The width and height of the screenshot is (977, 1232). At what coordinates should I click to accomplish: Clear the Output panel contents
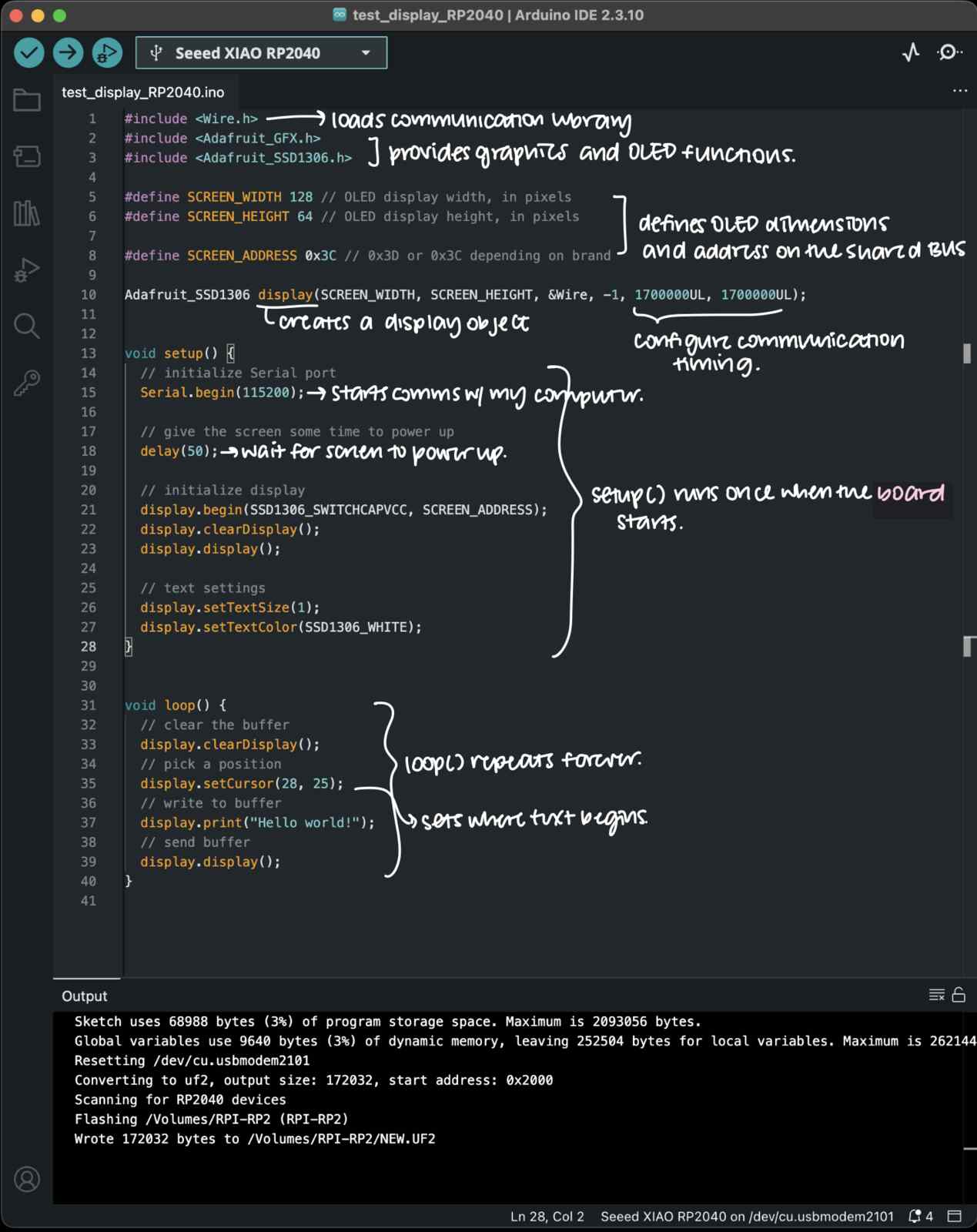click(936, 995)
